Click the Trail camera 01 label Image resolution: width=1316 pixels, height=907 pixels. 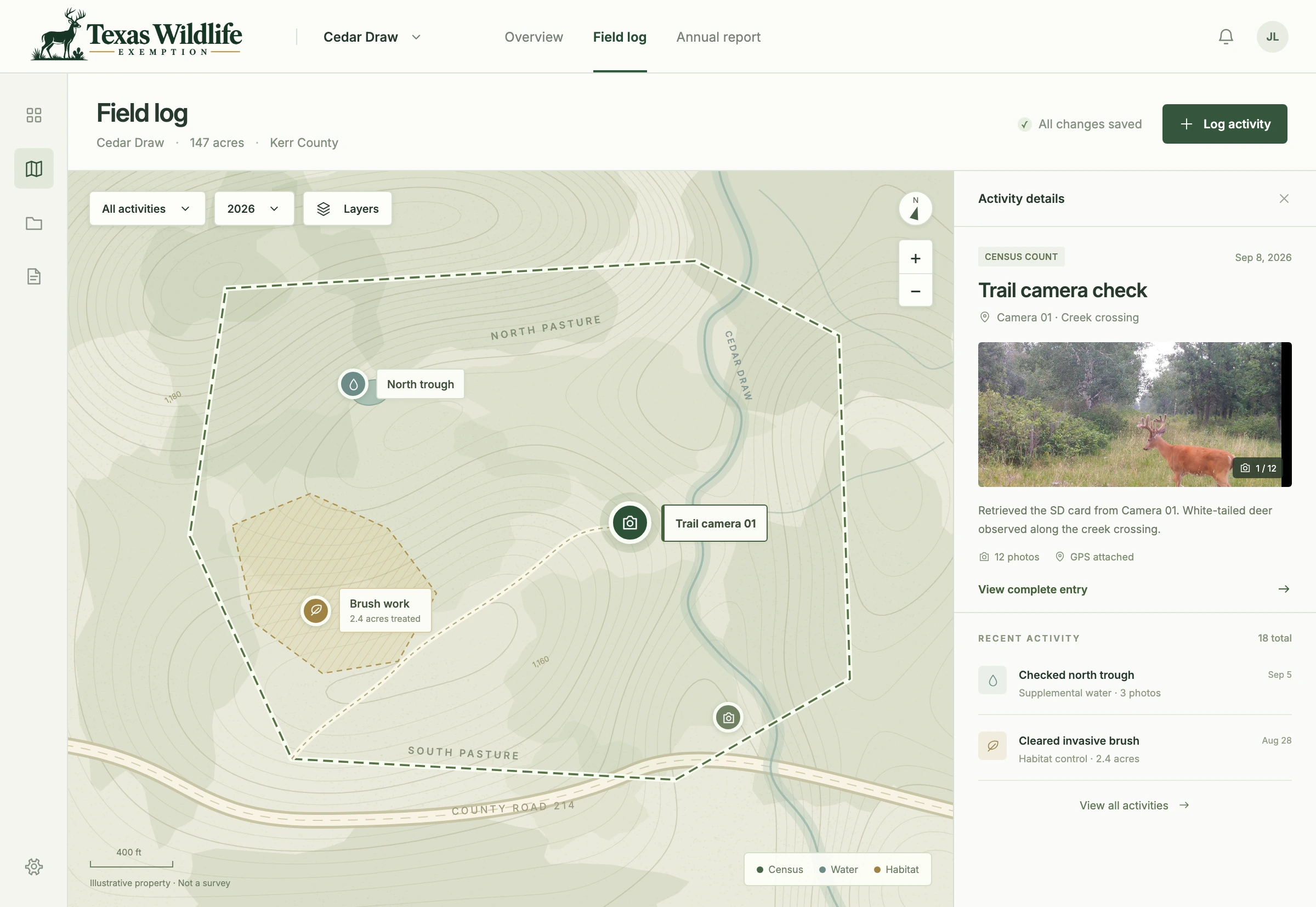coord(715,523)
